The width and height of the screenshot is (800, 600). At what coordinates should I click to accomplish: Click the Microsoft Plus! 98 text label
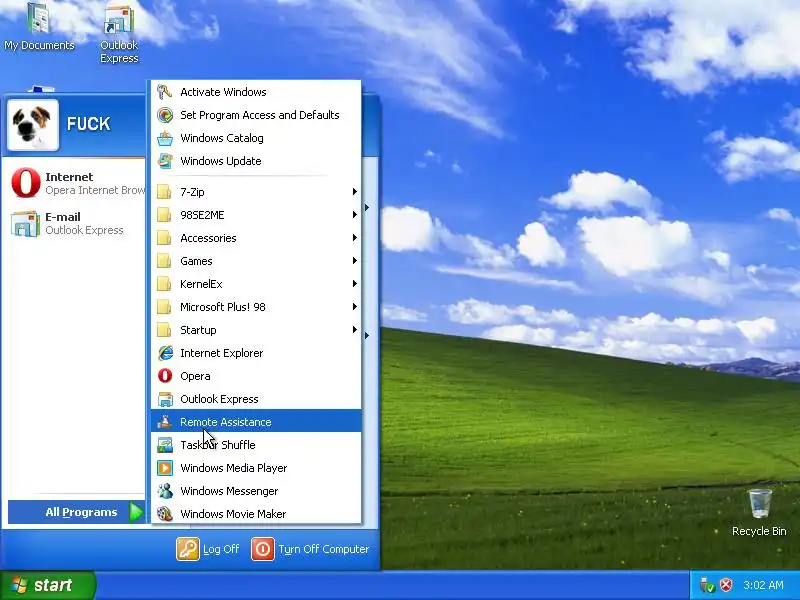[223, 307]
